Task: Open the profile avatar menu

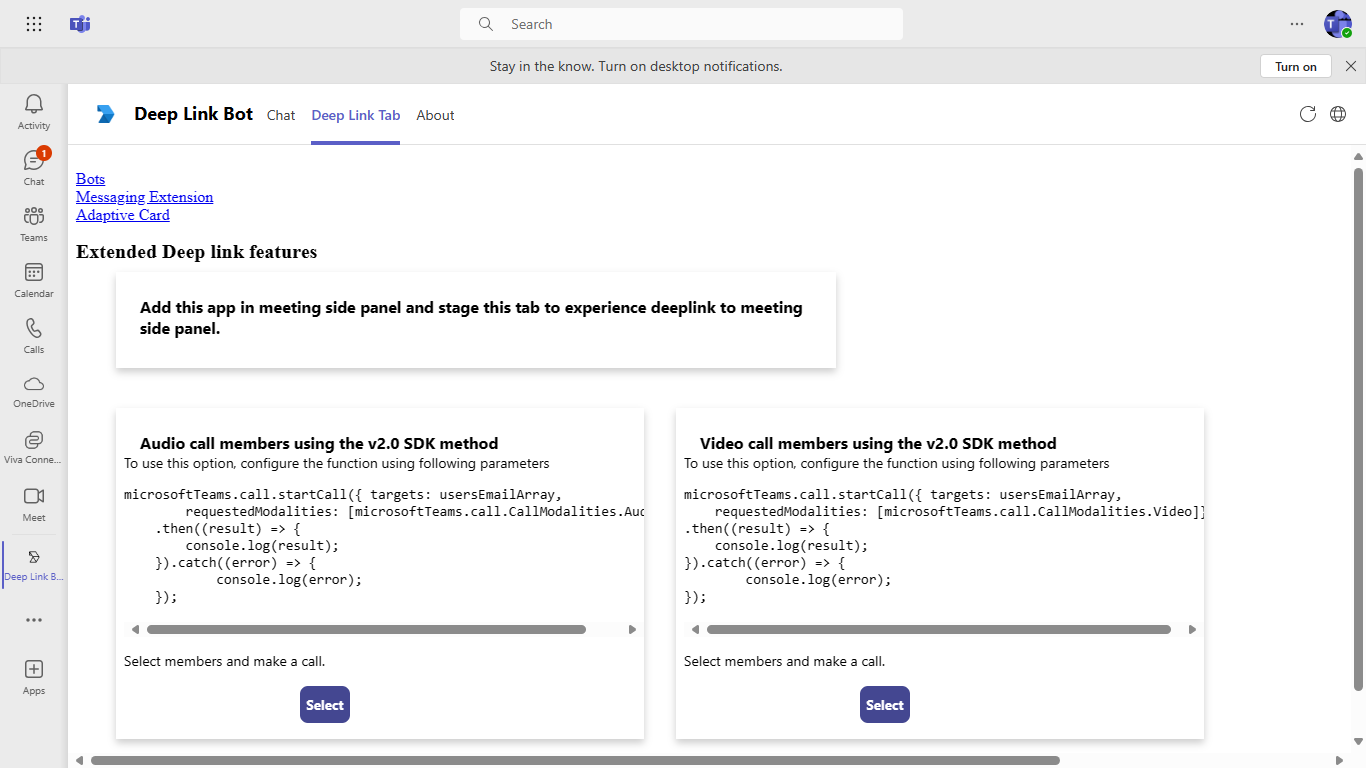Action: 1338,24
